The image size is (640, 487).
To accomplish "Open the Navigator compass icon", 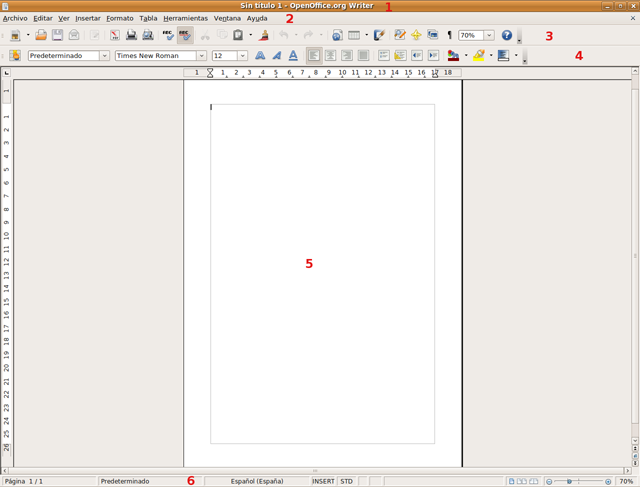I will [416, 36].
